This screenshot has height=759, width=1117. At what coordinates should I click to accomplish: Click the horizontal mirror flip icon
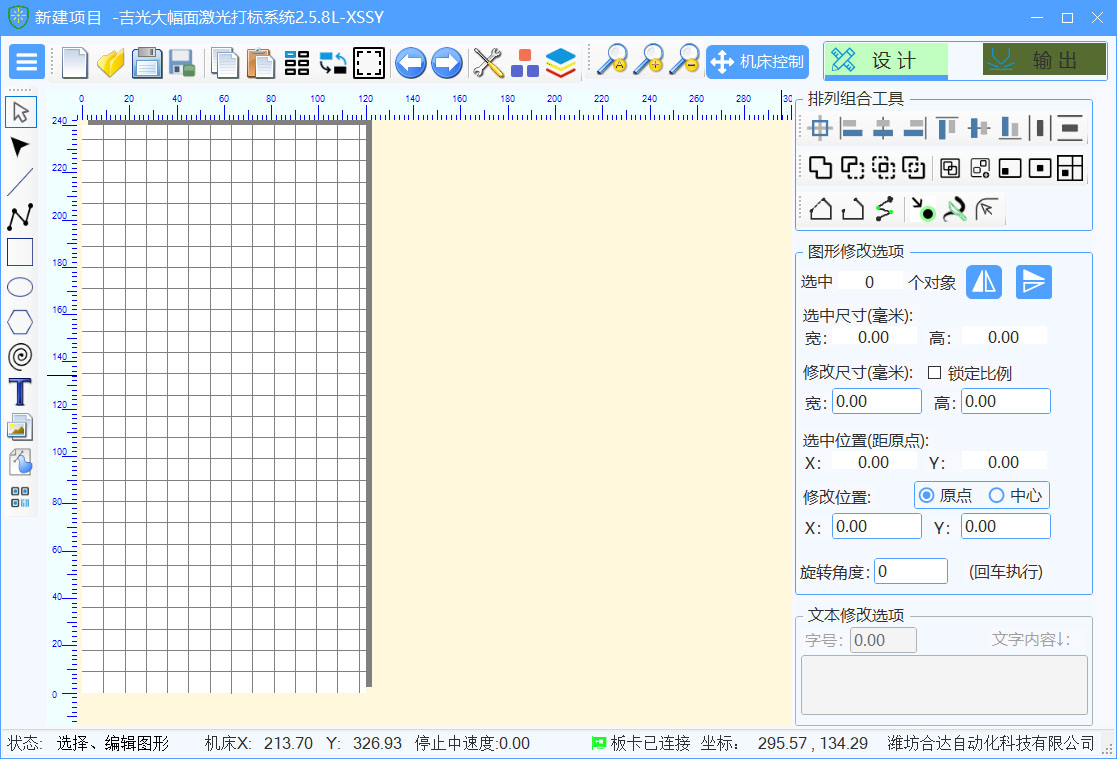984,282
